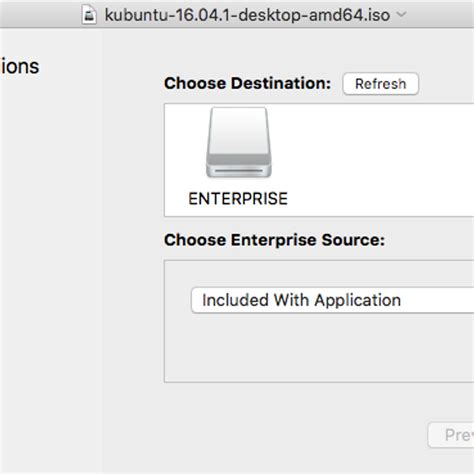The height and width of the screenshot is (474, 474).
Task: Expand the chevron beside the ISO filename
Action: [x=402, y=14]
